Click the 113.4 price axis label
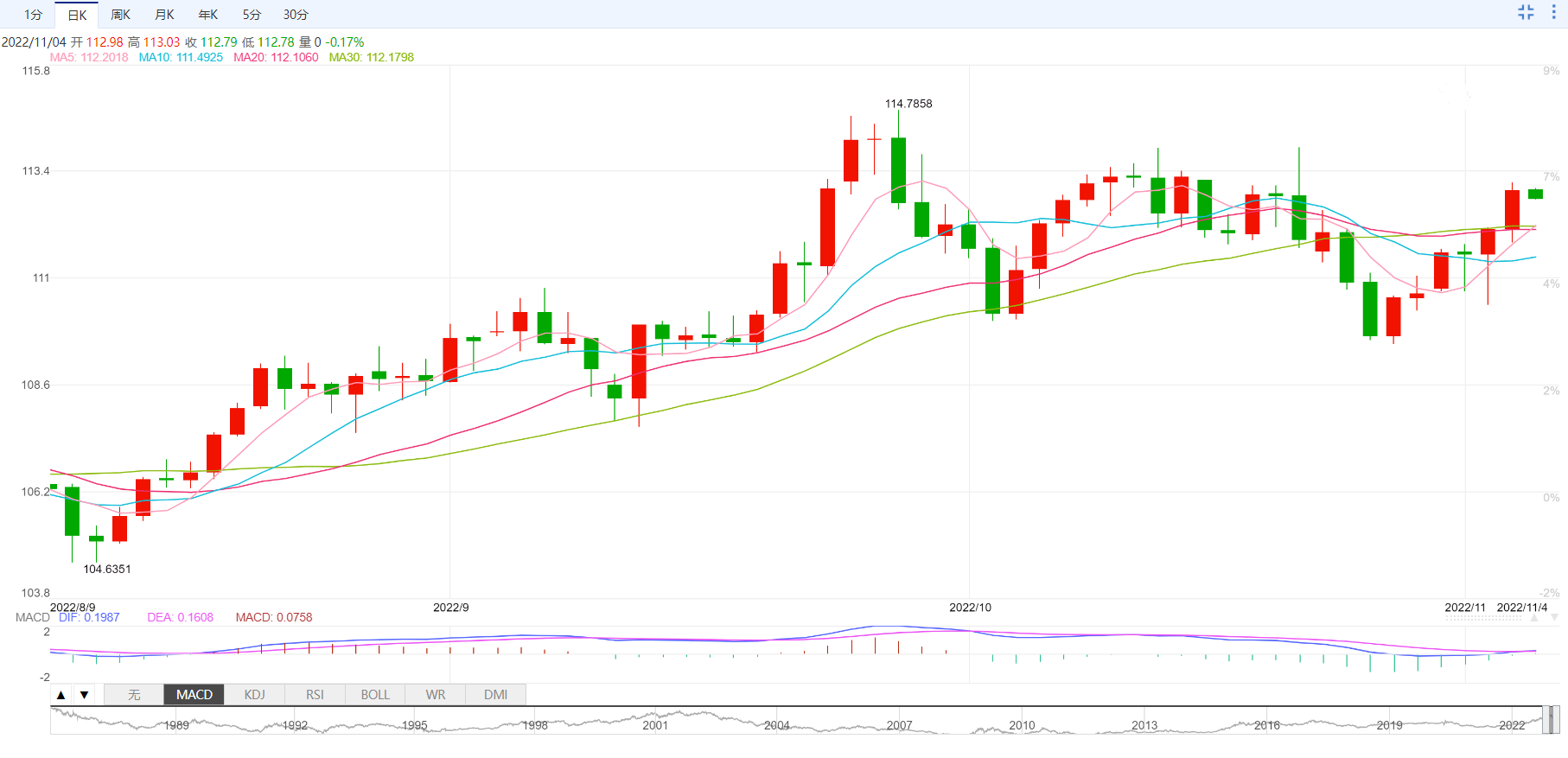1568x758 pixels. 36,171
